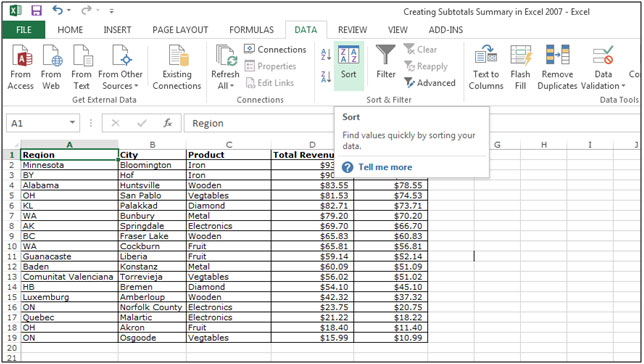Open the FILE tab
The width and height of the screenshot is (644, 364).
coord(24,30)
